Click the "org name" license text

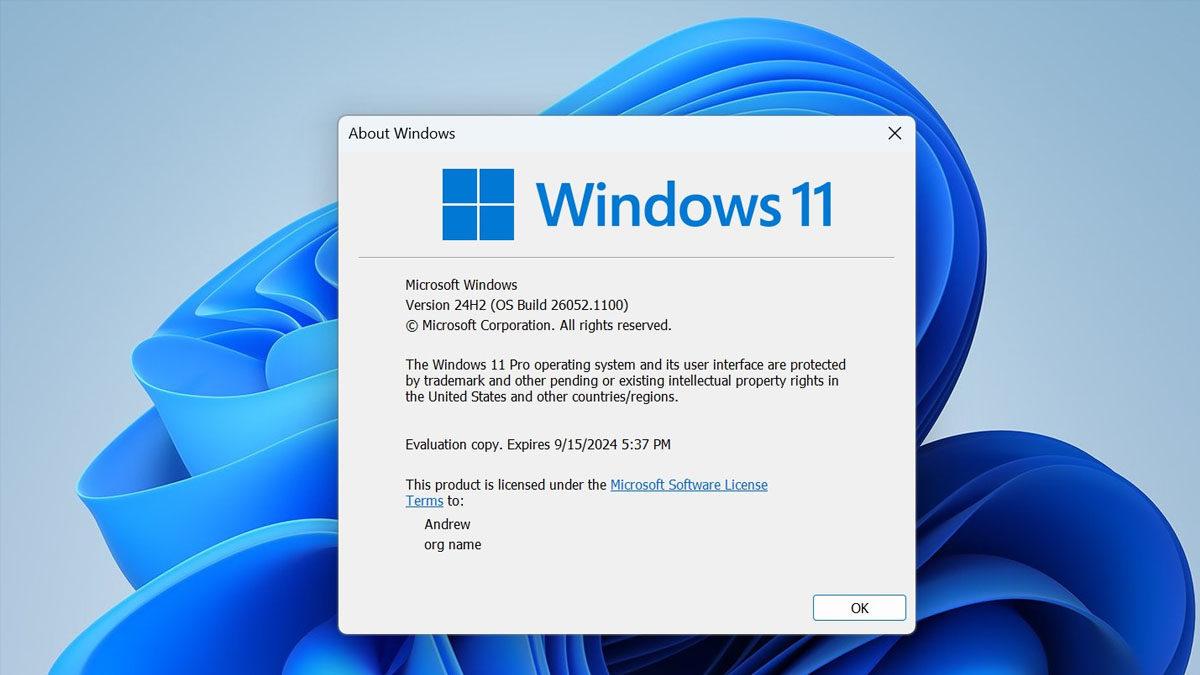click(x=452, y=544)
